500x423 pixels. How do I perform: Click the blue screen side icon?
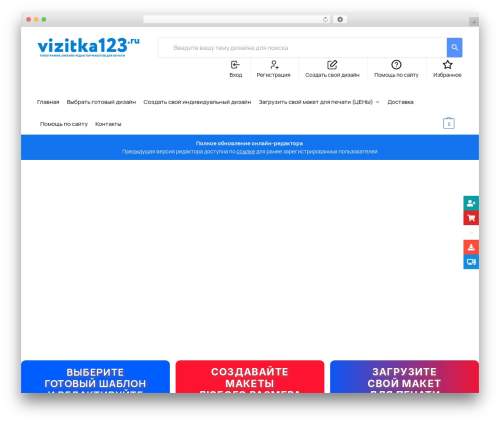pyautogui.click(x=471, y=262)
